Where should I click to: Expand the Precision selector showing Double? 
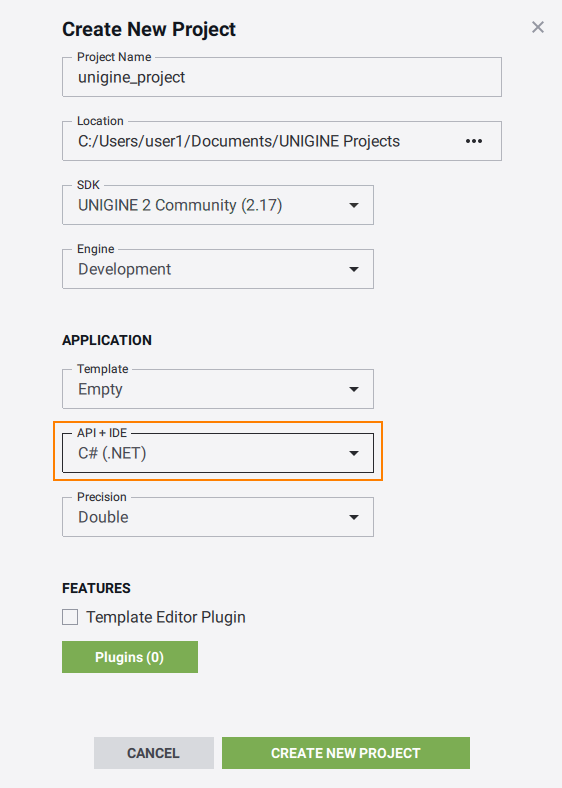click(x=218, y=517)
